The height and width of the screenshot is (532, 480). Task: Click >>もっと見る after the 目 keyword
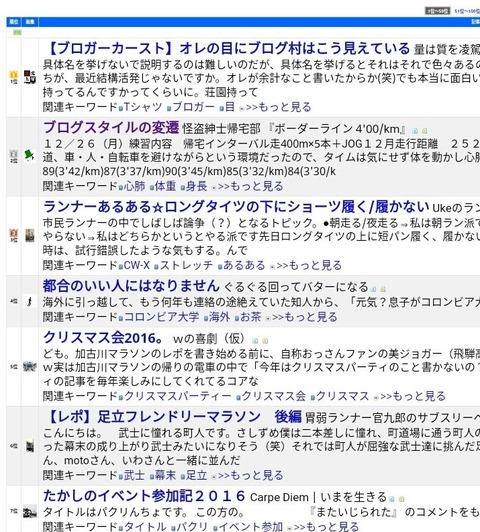(x=279, y=107)
